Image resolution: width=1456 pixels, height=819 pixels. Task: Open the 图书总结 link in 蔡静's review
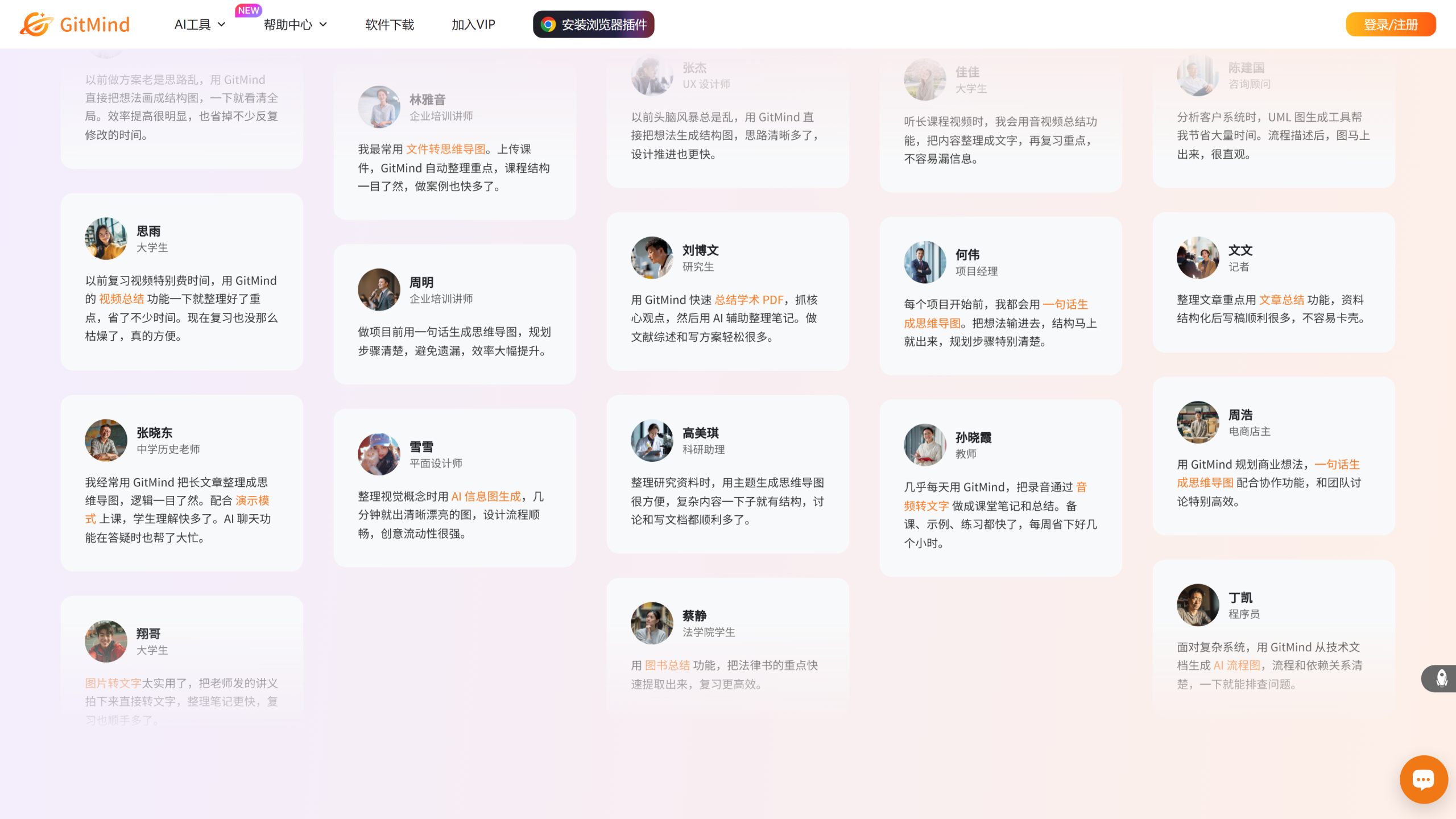(x=667, y=665)
